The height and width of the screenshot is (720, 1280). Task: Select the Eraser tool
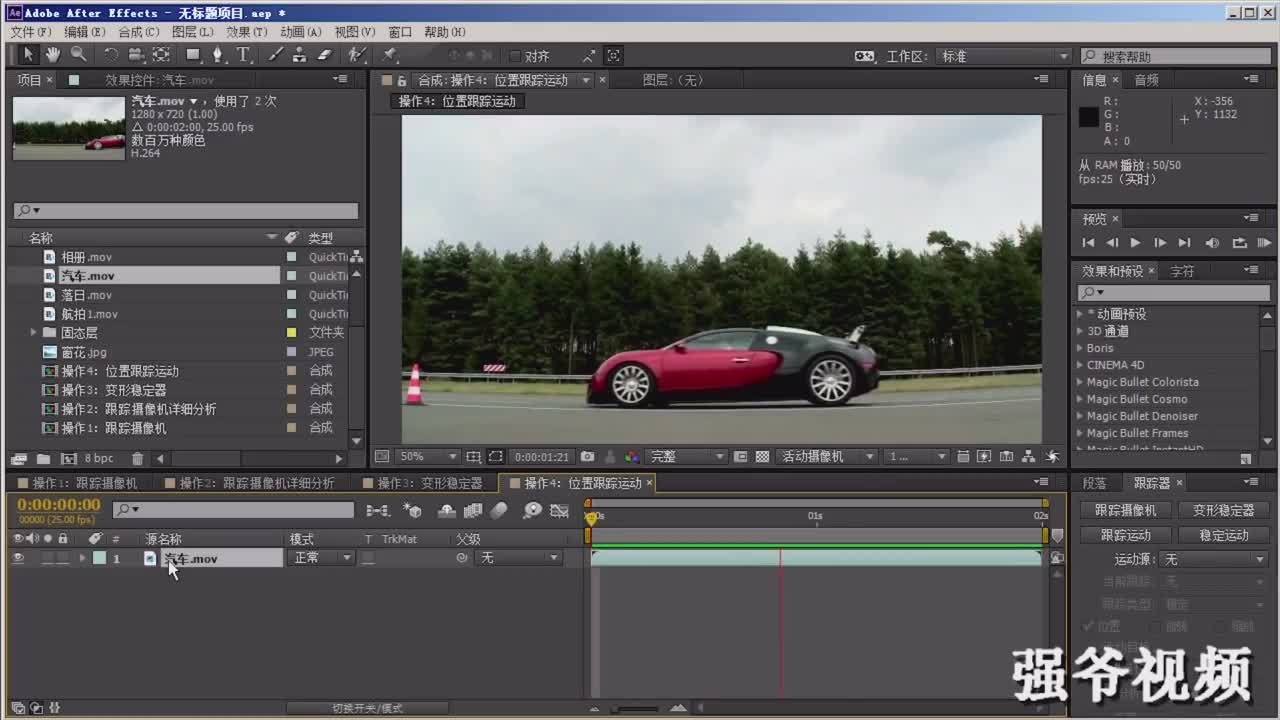324,55
